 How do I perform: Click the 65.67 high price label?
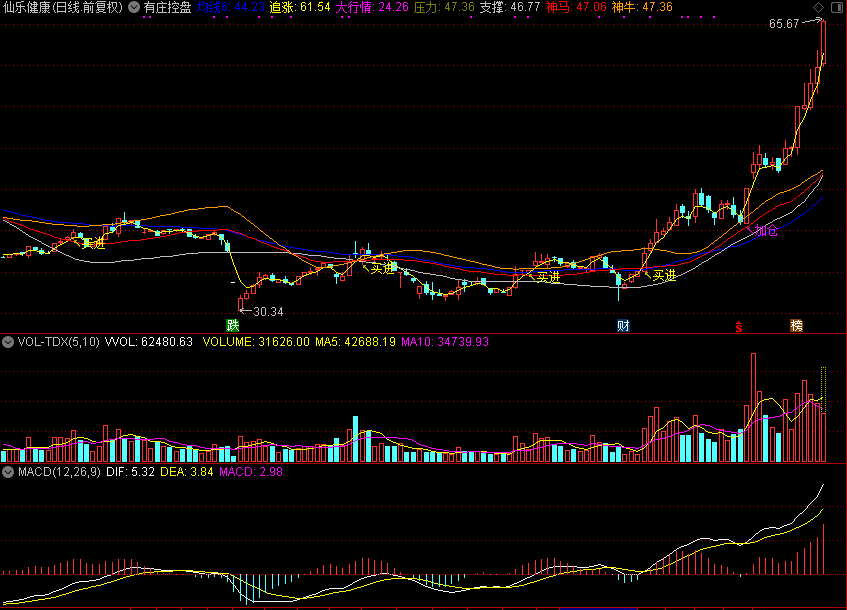click(784, 24)
